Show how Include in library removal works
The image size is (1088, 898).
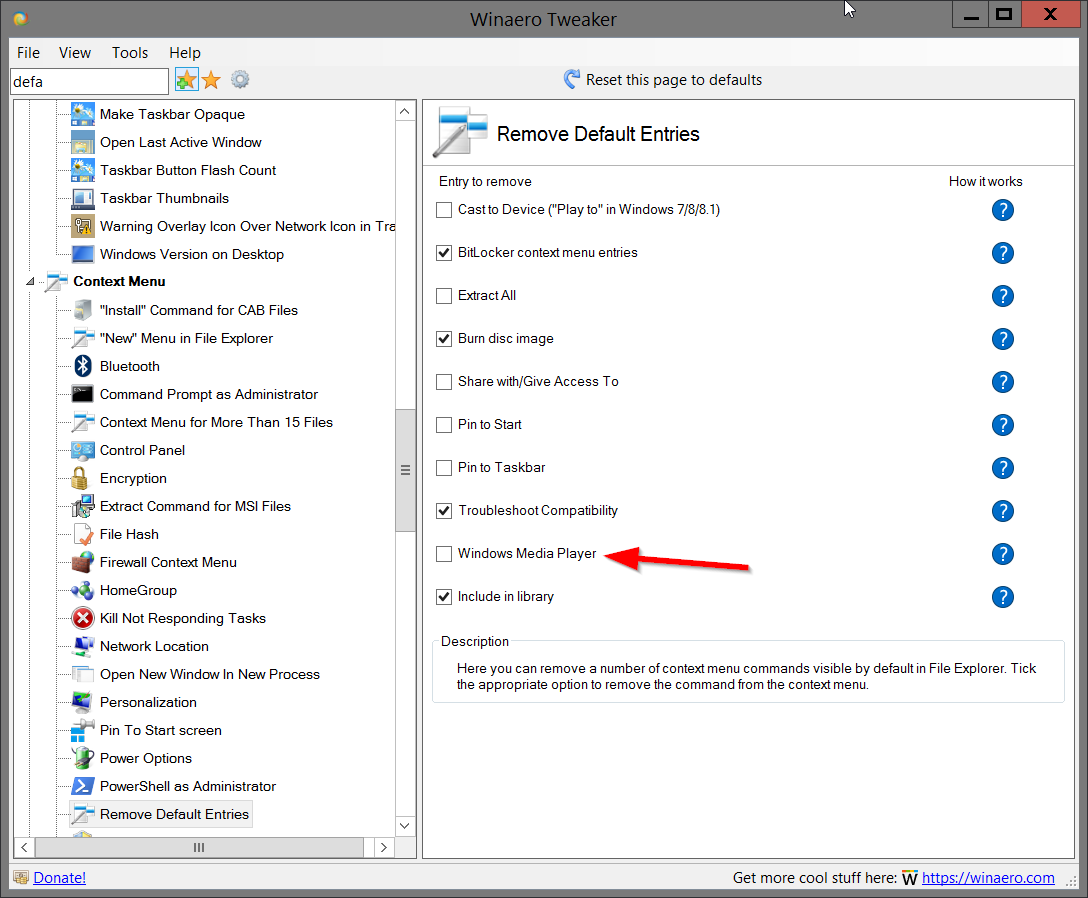(x=1003, y=597)
